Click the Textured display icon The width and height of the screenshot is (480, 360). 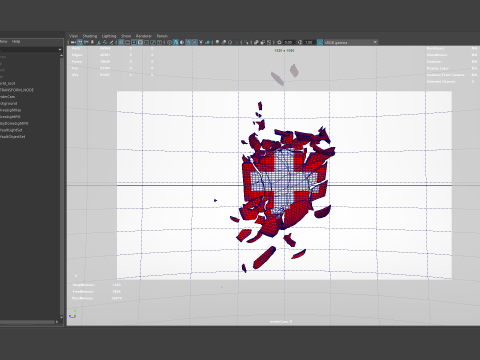coord(194,42)
